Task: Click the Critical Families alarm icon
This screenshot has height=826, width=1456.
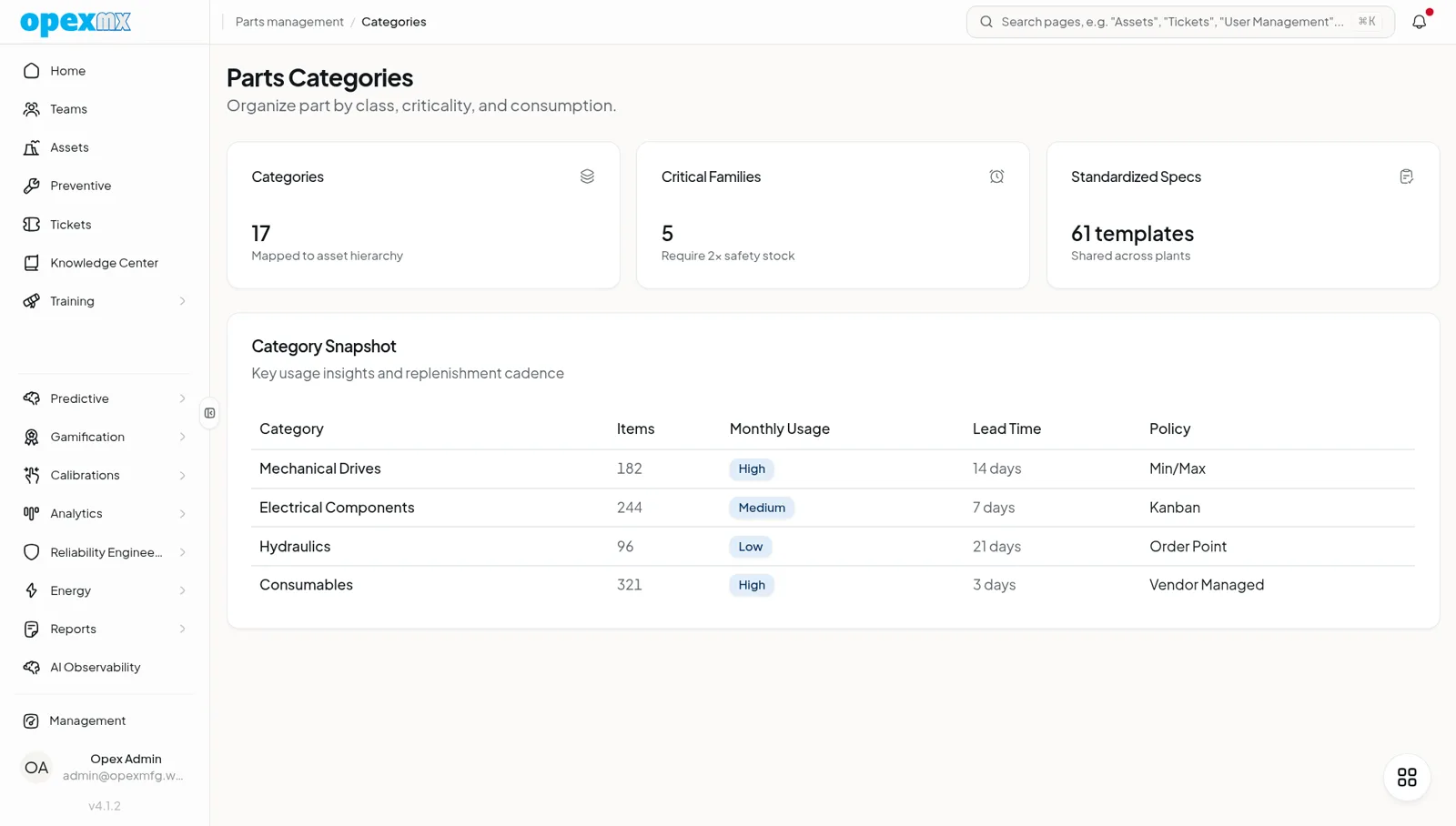Action: tap(996, 176)
